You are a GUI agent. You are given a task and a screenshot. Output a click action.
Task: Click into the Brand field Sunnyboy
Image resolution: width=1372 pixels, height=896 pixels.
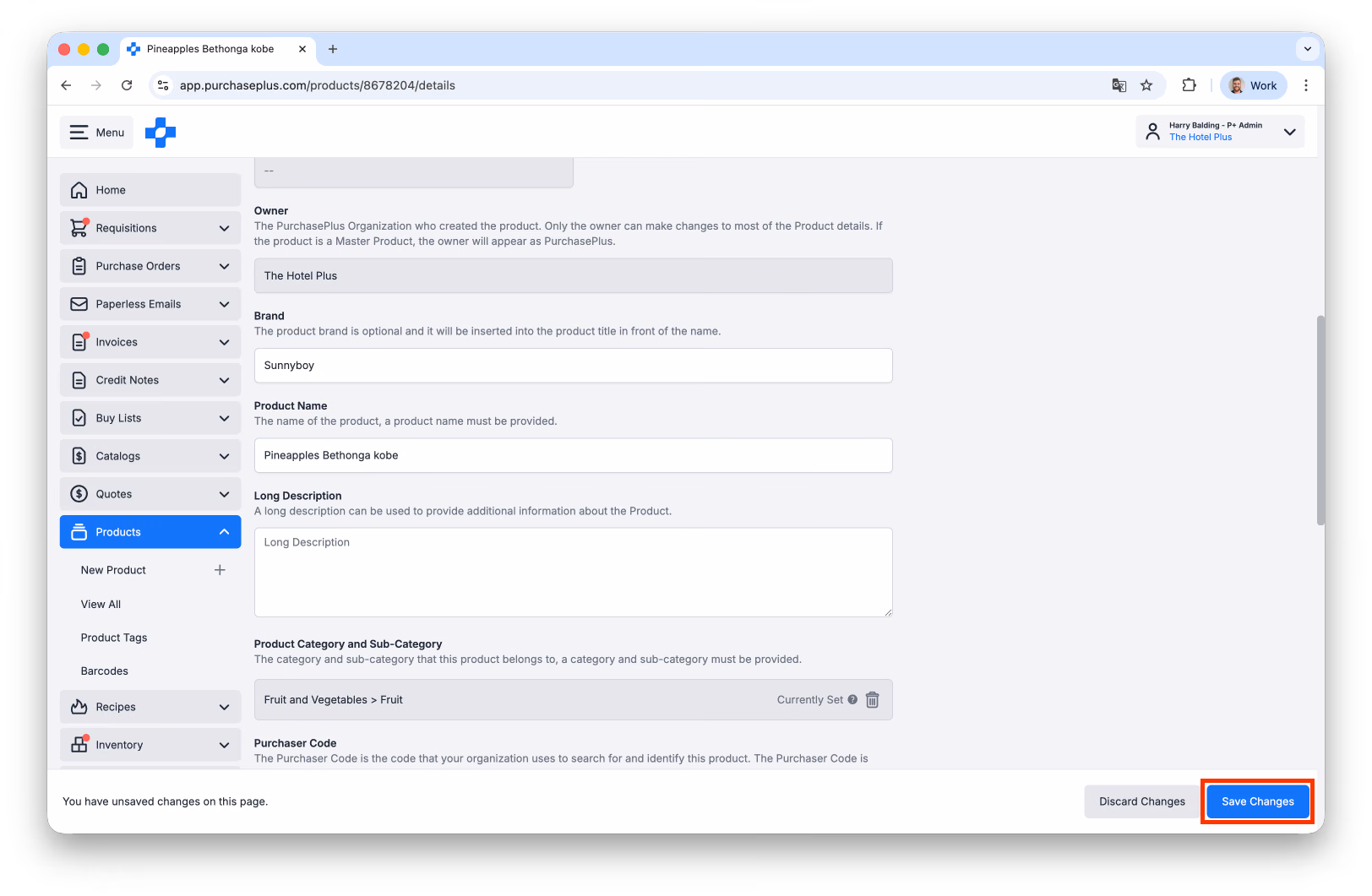[x=573, y=366]
